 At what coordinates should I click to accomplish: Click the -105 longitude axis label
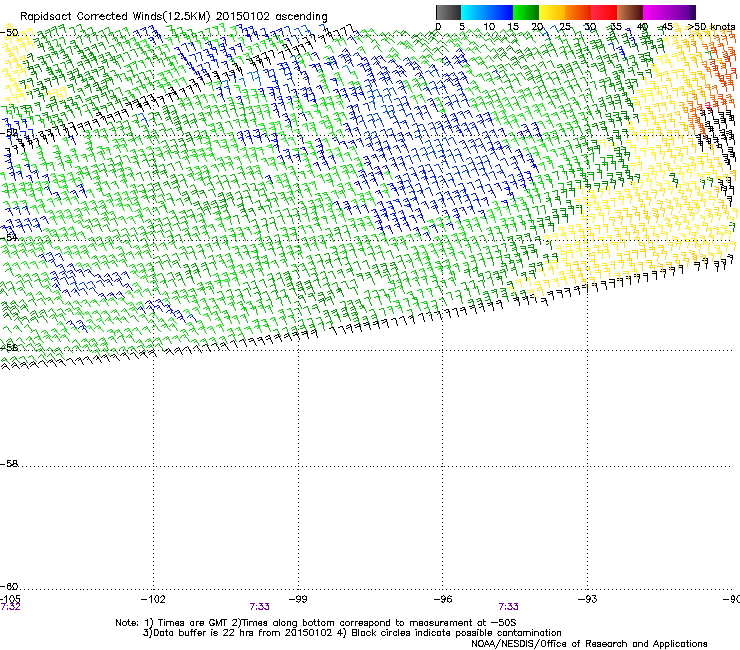click(x=10, y=599)
